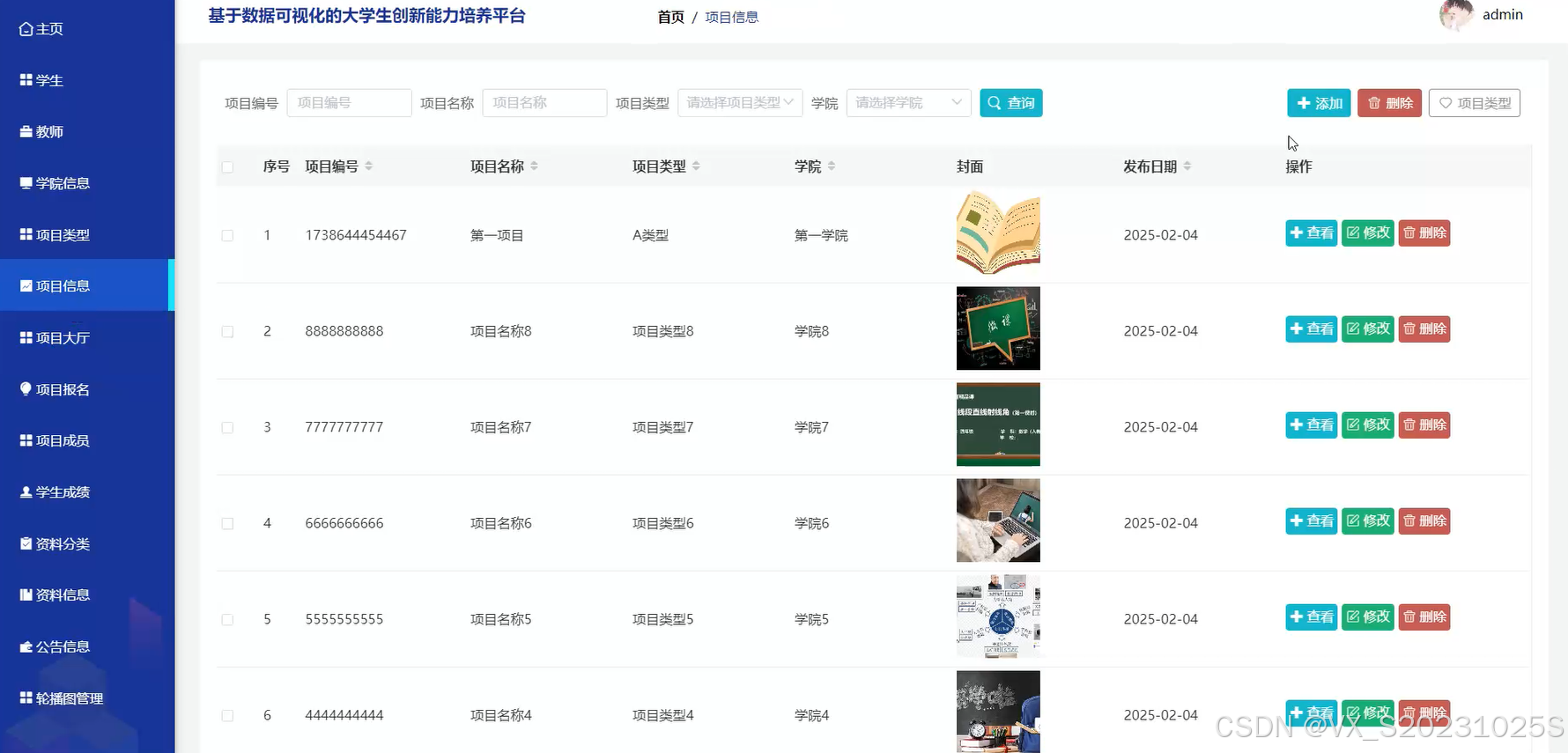1568x753 pixels.
Task: Click 删除 for 项目名称5
Action: tap(1424, 617)
